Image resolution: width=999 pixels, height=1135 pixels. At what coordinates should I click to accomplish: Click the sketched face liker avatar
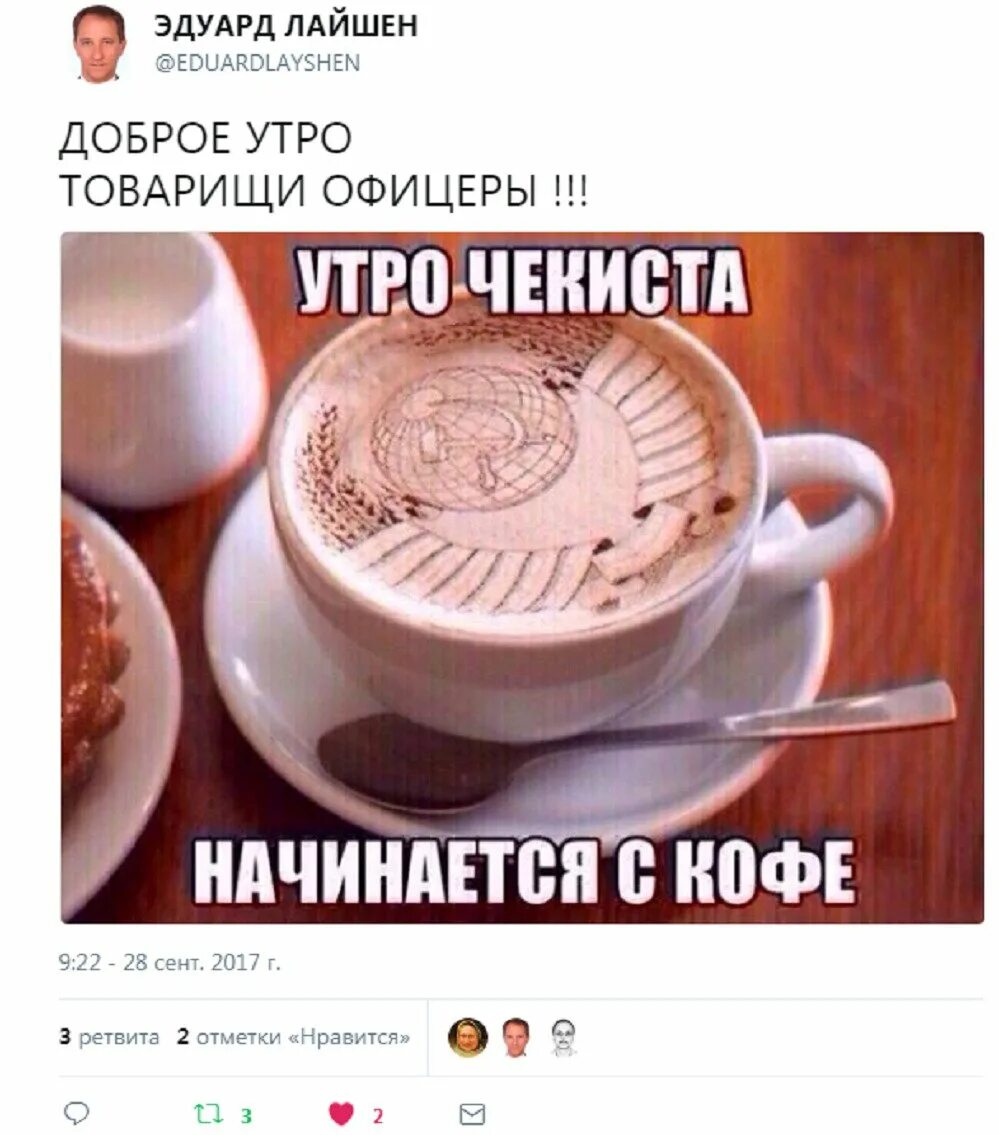pos(563,1037)
